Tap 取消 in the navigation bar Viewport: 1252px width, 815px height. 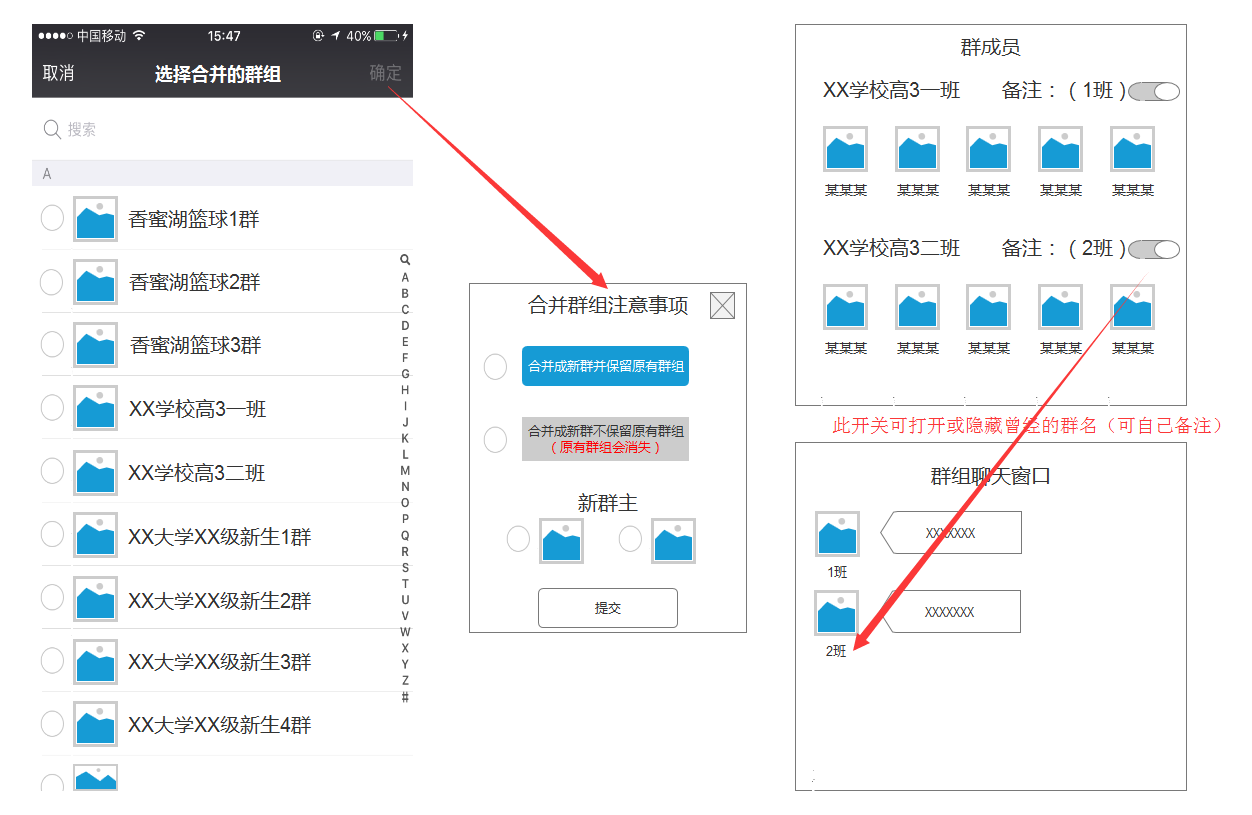[x=58, y=73]
